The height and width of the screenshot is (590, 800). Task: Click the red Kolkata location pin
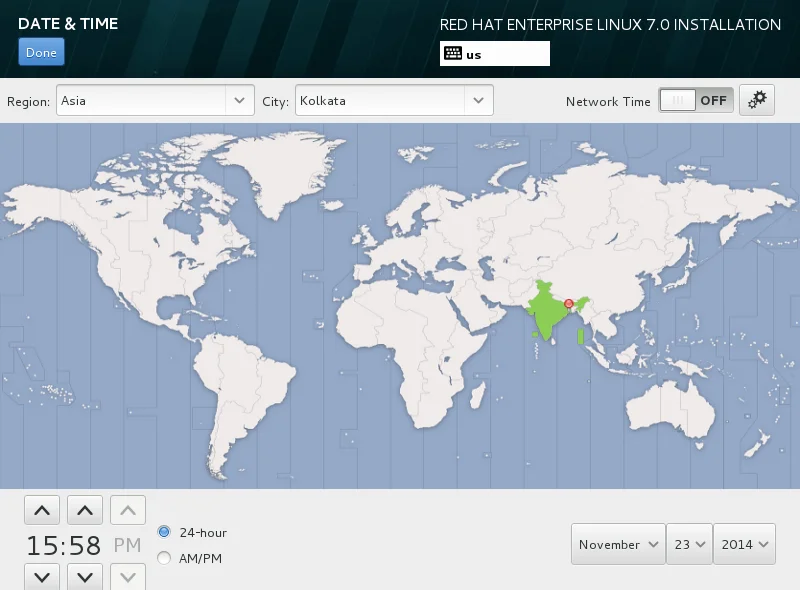(x=569, y=304)
